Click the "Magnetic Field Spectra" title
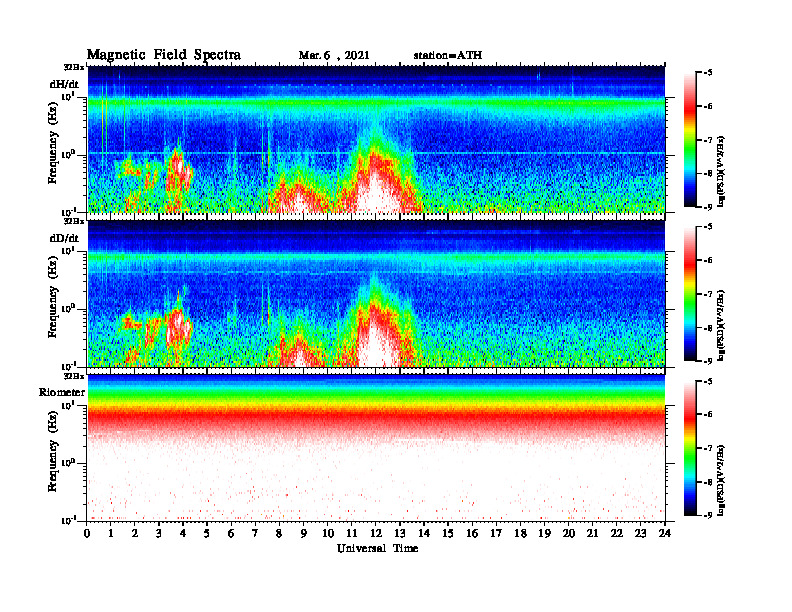Screen dimensions: 792x612 [164, 55]
